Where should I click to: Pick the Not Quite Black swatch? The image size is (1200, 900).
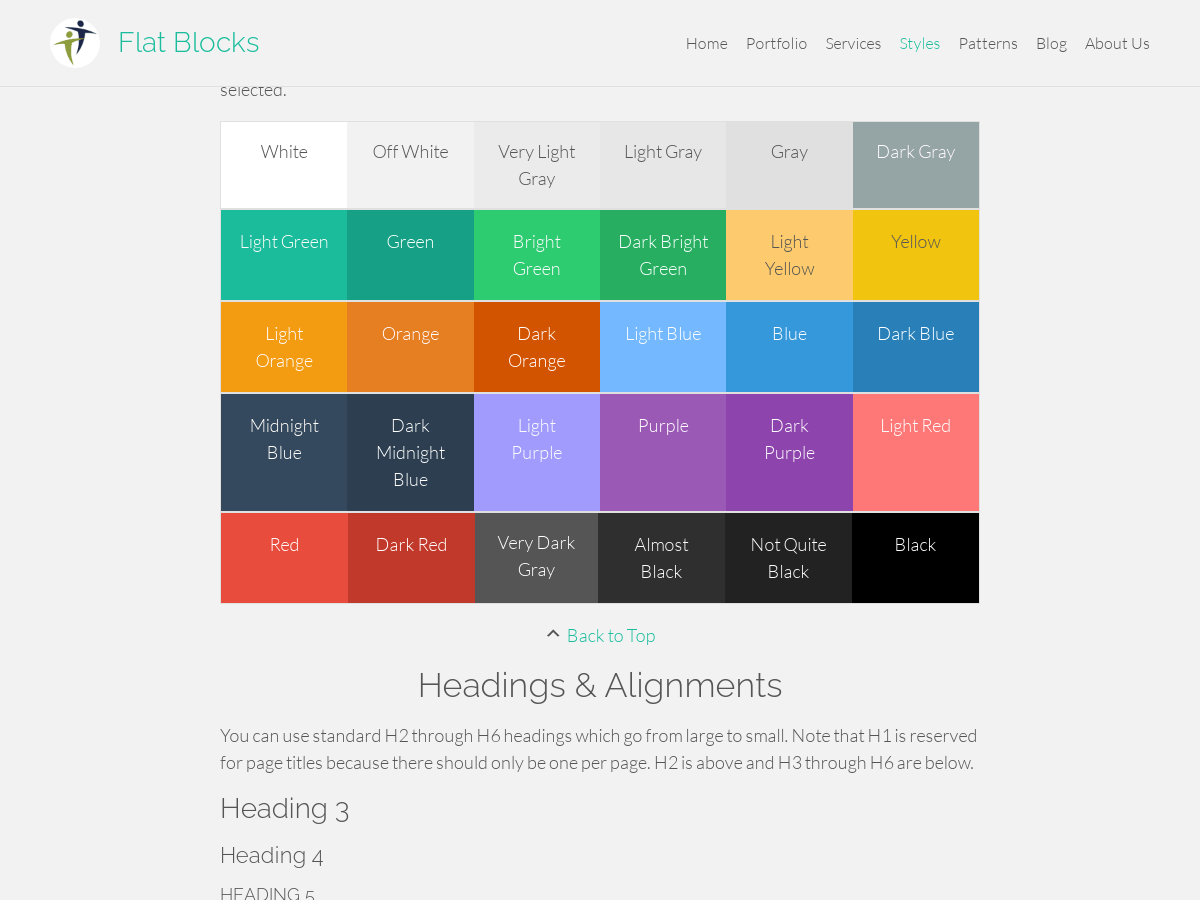click(x=788, y=558)
